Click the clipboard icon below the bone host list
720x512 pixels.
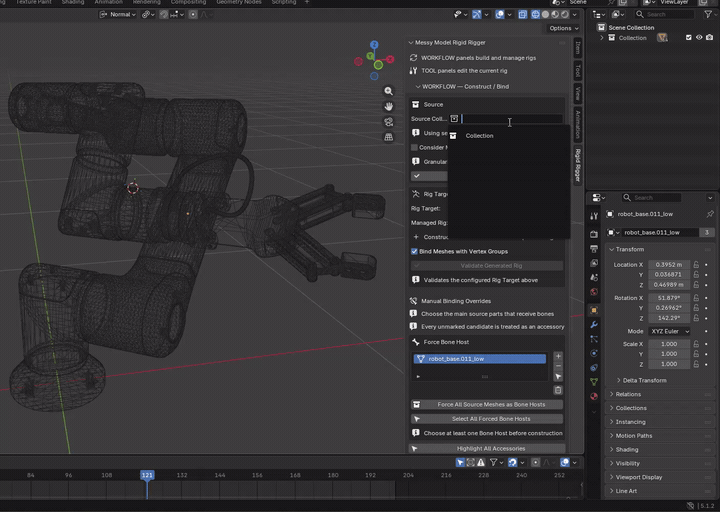[558, 390]
